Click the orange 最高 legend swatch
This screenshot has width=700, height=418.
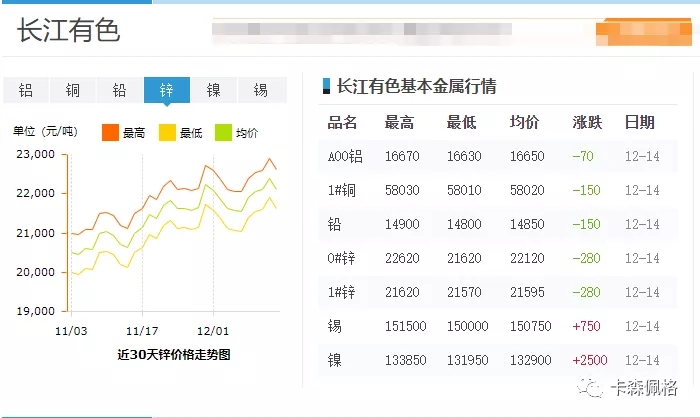tap(110, 133)
